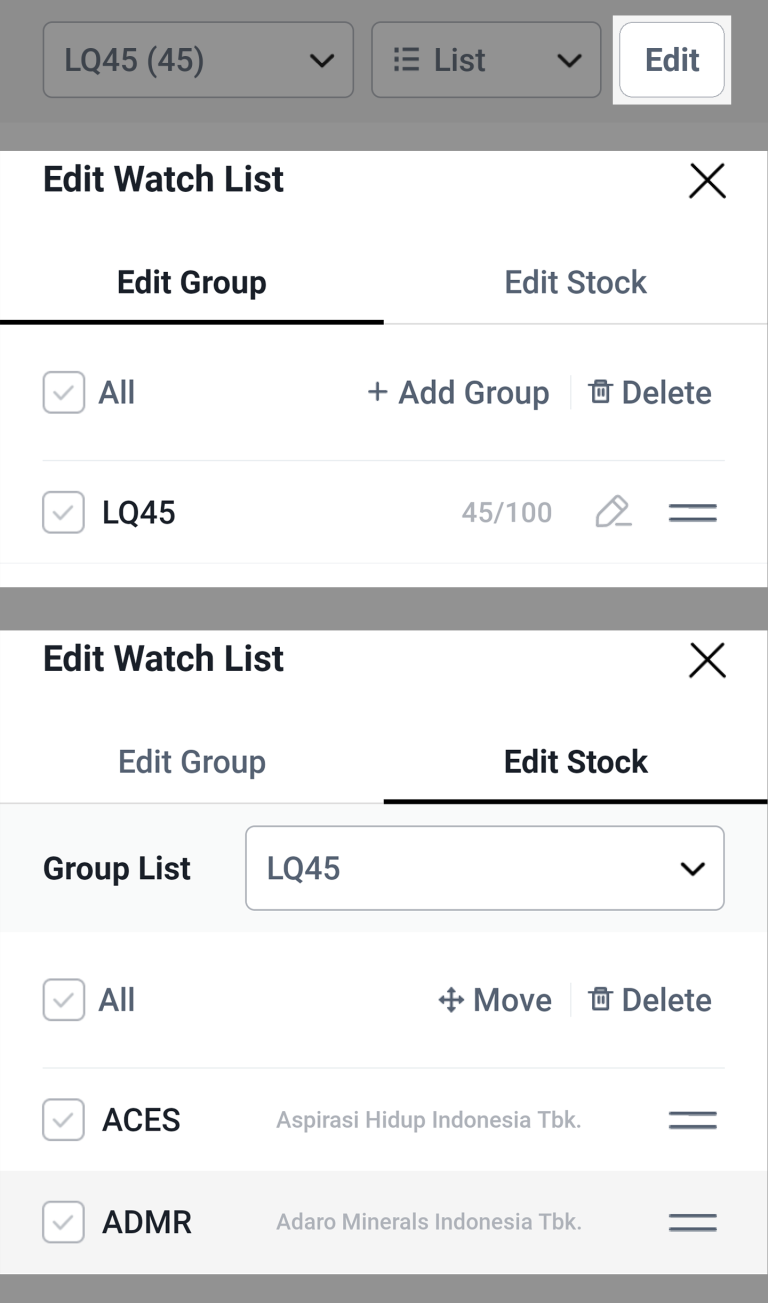This screenshot has height=1303, width=768.
Task: Check the ACES stock checkbox
Action: 64,1120
